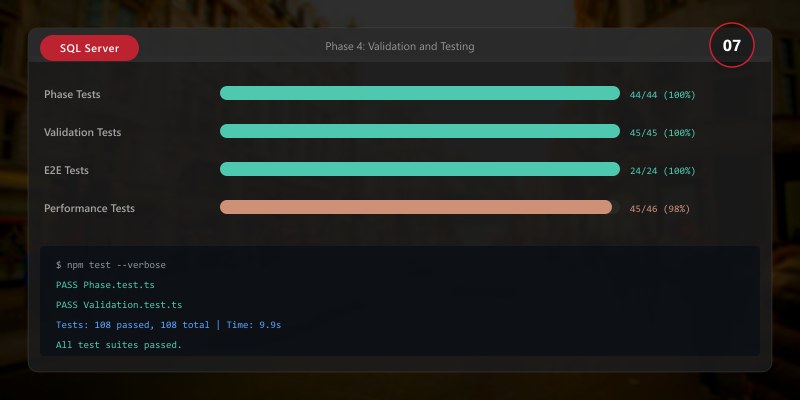Viewport: 800px width, 400px height.
Task: Click the 45/45 (100%) result value
Action: click(662, 133)
